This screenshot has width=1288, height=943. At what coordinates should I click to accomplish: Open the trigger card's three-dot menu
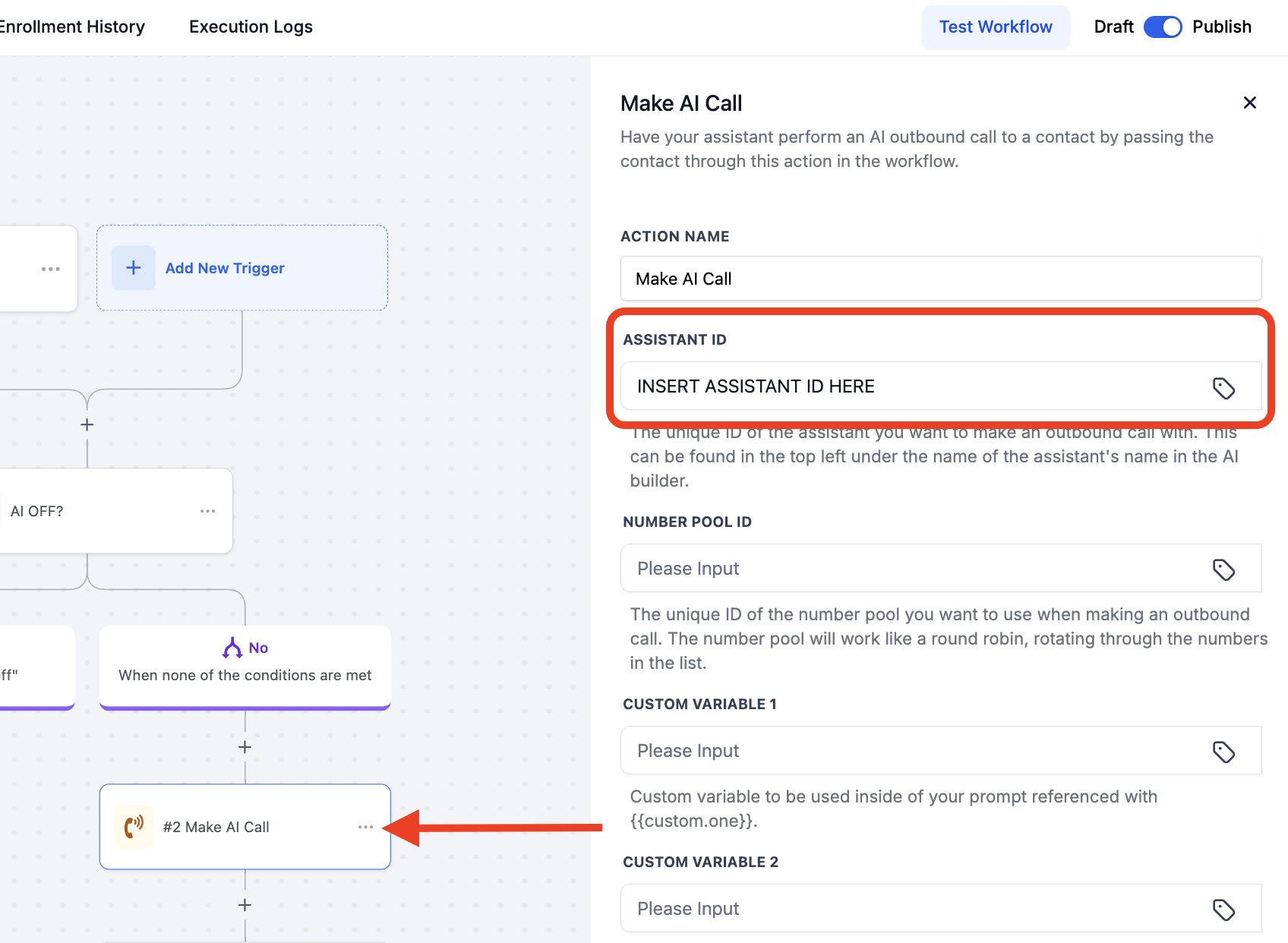pos(51,269)
